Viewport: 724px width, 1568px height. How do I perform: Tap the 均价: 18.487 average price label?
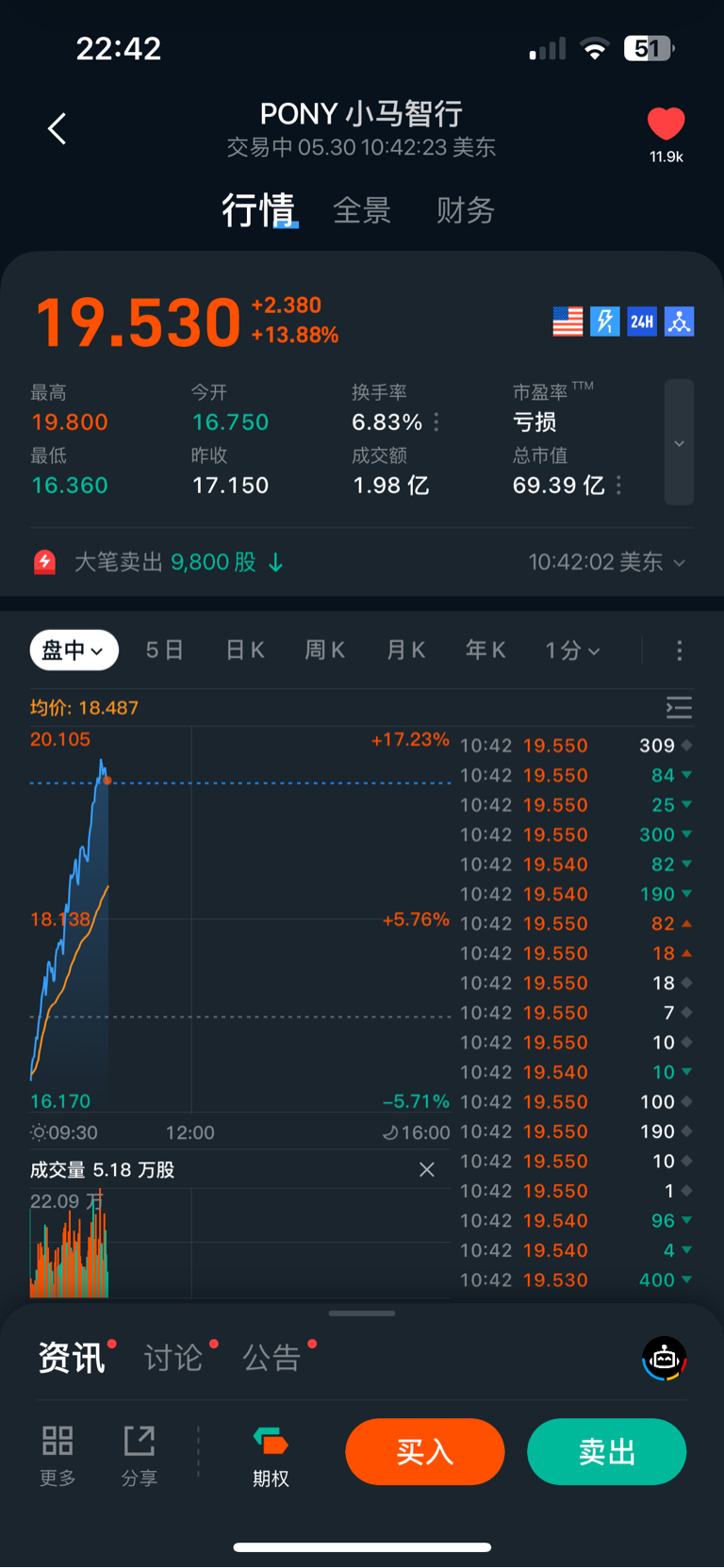click(85, 707)
